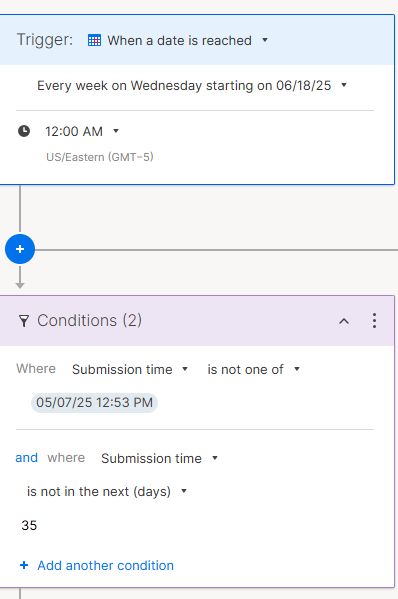
Task: Open 'is not in the next (days)' dropdown
Action: click(107, 491)
